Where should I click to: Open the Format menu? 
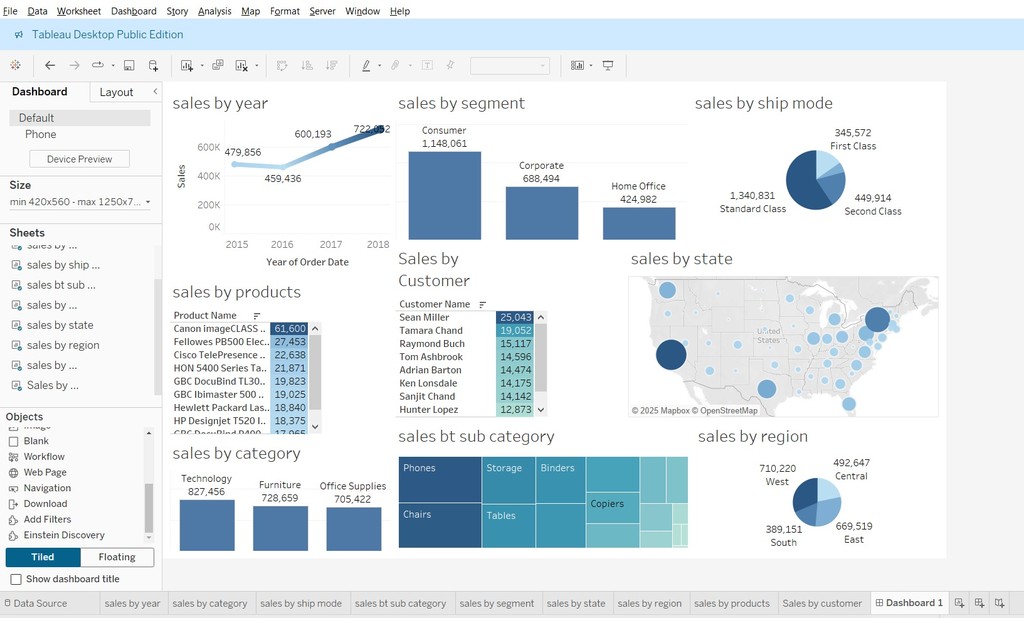pos(285,11)
